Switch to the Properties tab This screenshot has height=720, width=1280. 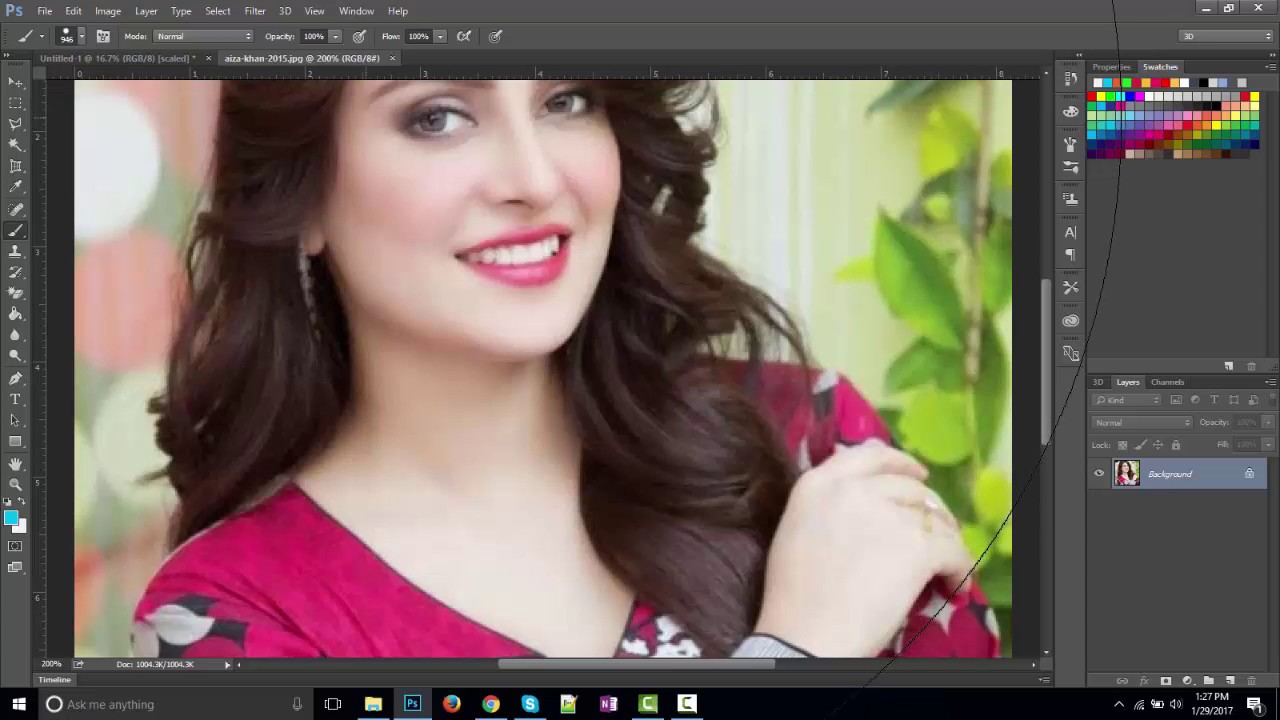pyautogui.click(x=1111, y=67)
